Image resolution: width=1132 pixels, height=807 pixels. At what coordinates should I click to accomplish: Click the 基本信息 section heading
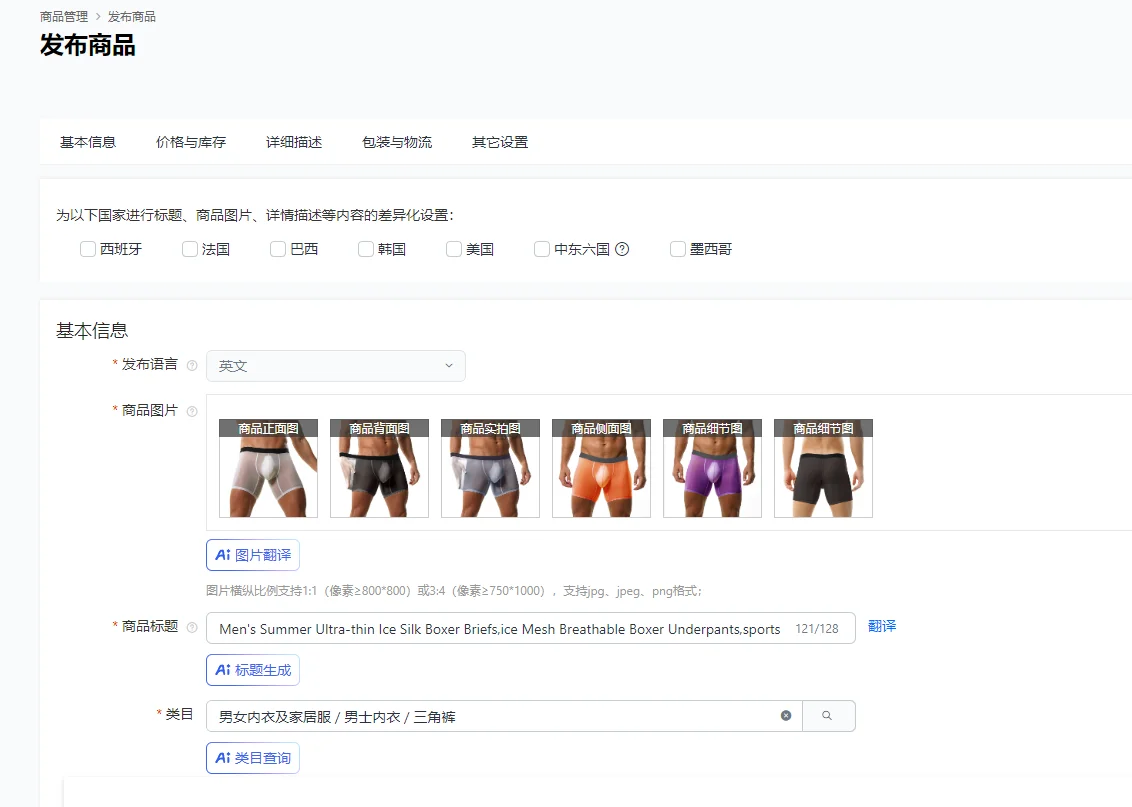pos(92,331)
